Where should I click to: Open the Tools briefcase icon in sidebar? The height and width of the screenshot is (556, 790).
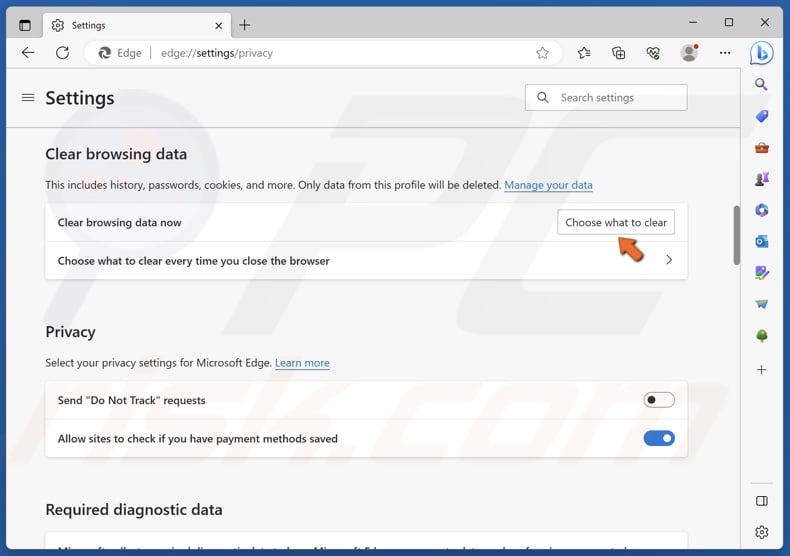click(x=762, y=148)
